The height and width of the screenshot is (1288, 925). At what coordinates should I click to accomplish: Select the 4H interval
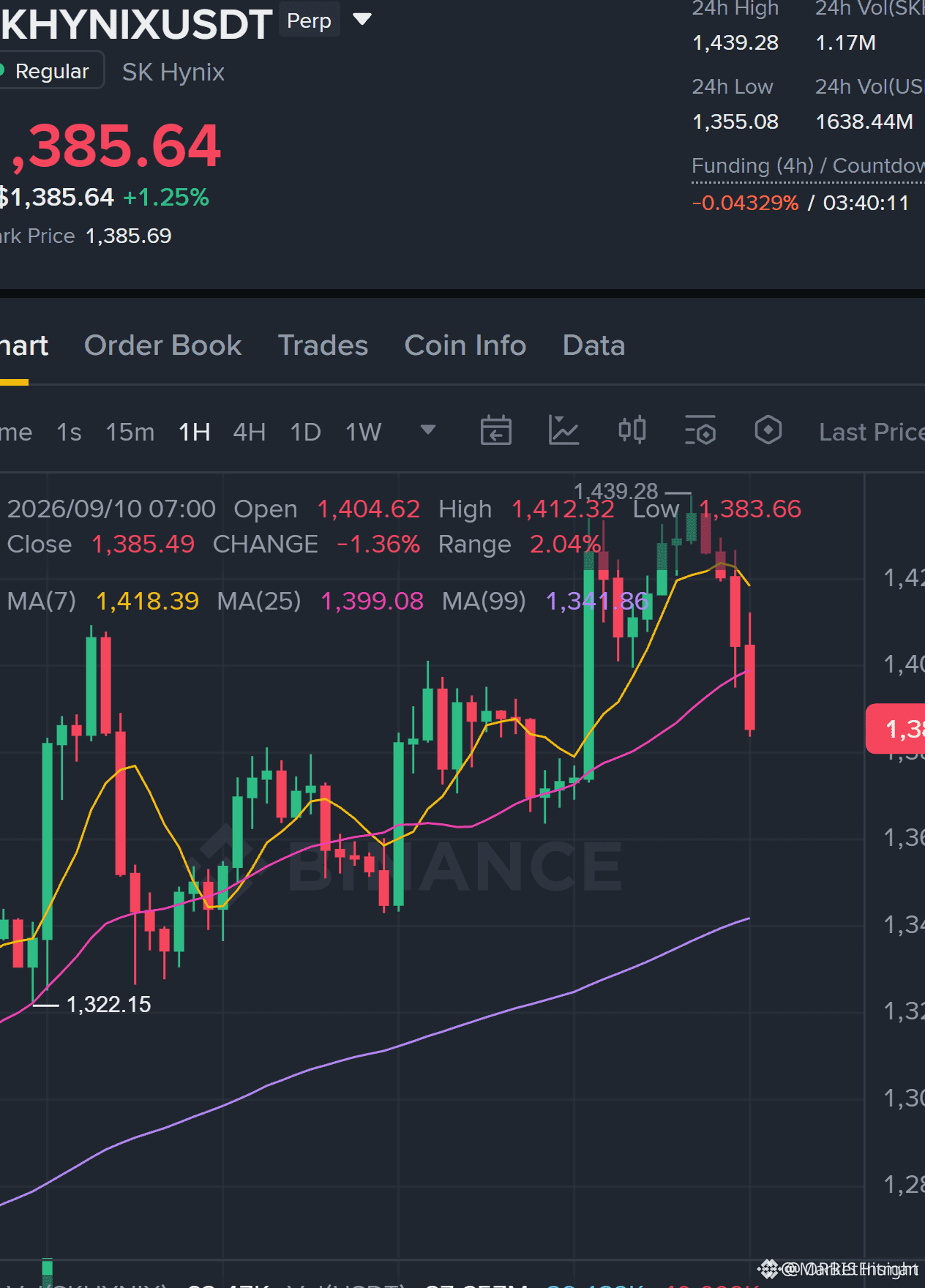(x=250, y=432)
